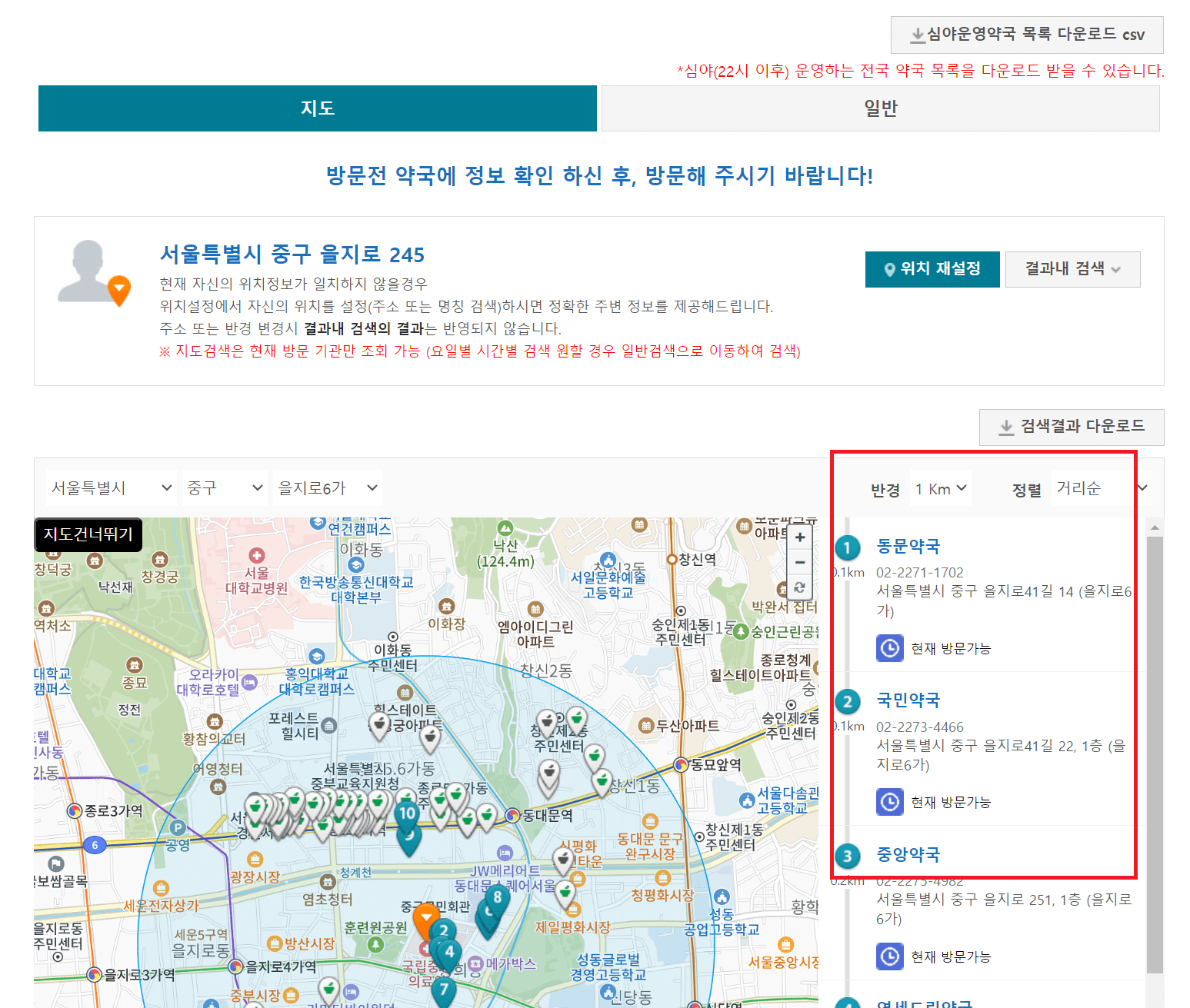The image size is (1190, 1008).
Task: Click 훈련원공원 park tree icon
Action: click(375, 944)
